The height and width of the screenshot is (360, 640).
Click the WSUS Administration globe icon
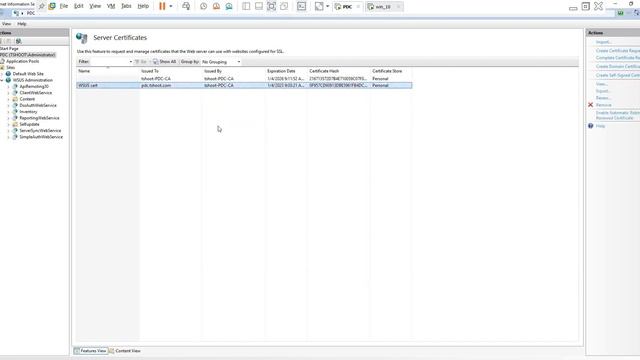point(8,80)
